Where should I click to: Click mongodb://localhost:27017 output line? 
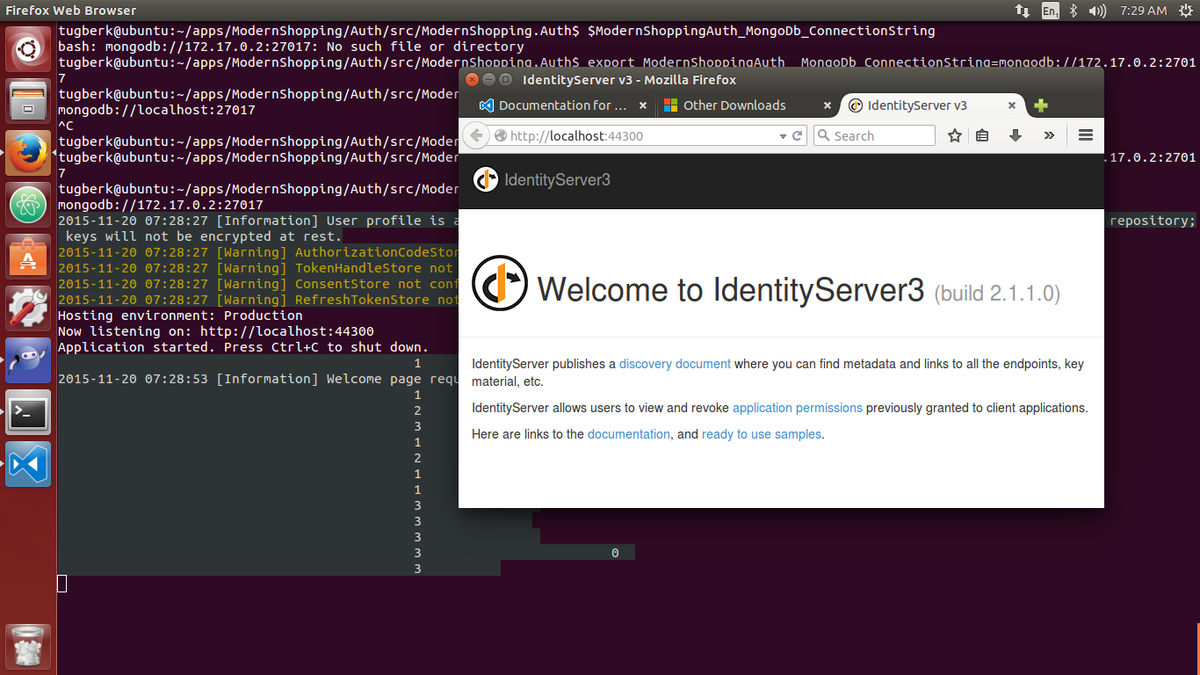click(x=157, y=110)
